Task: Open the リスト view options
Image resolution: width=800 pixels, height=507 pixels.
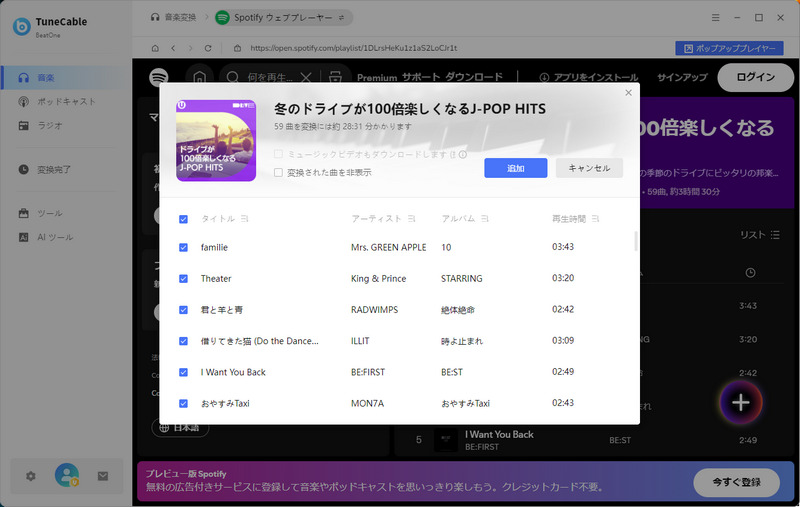Action: point(760,235)
